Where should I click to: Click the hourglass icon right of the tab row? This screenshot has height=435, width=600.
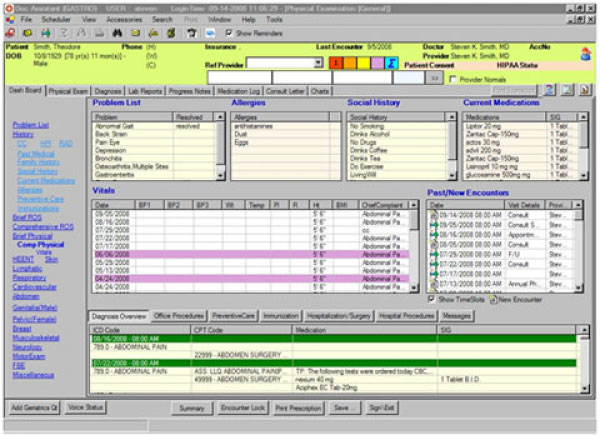point(550,90)
